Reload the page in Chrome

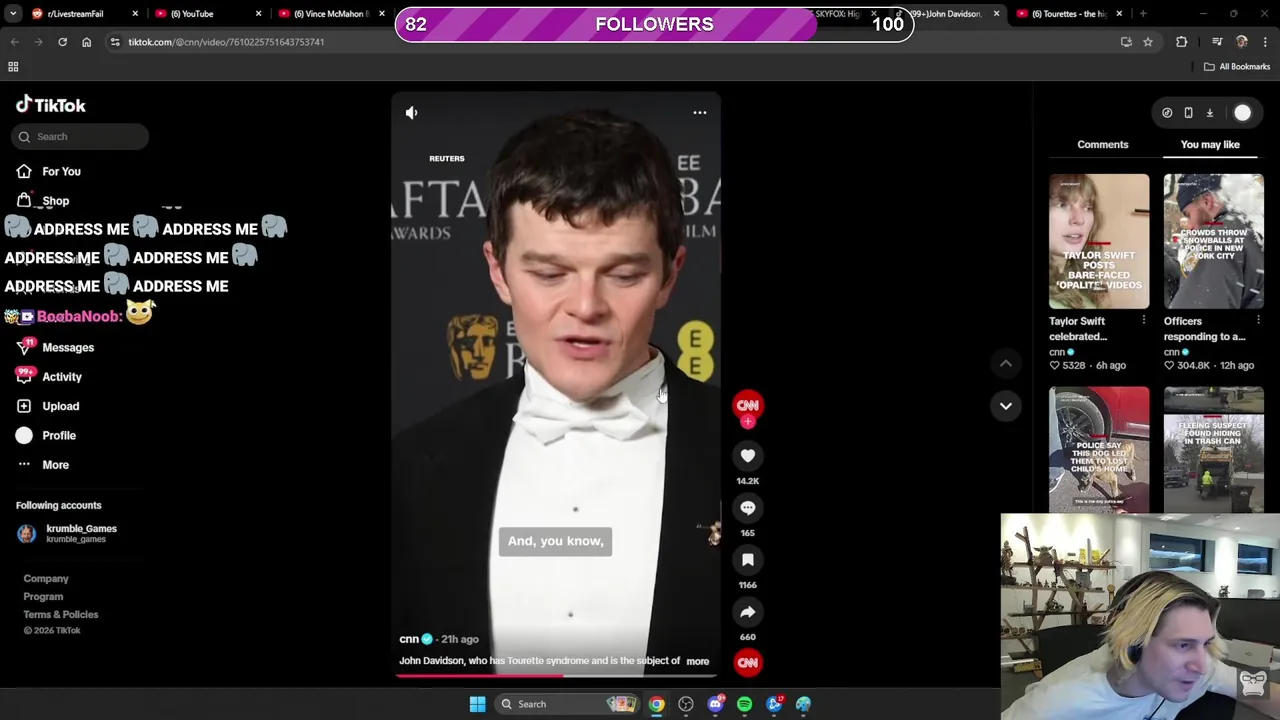[x=62, y=42]
